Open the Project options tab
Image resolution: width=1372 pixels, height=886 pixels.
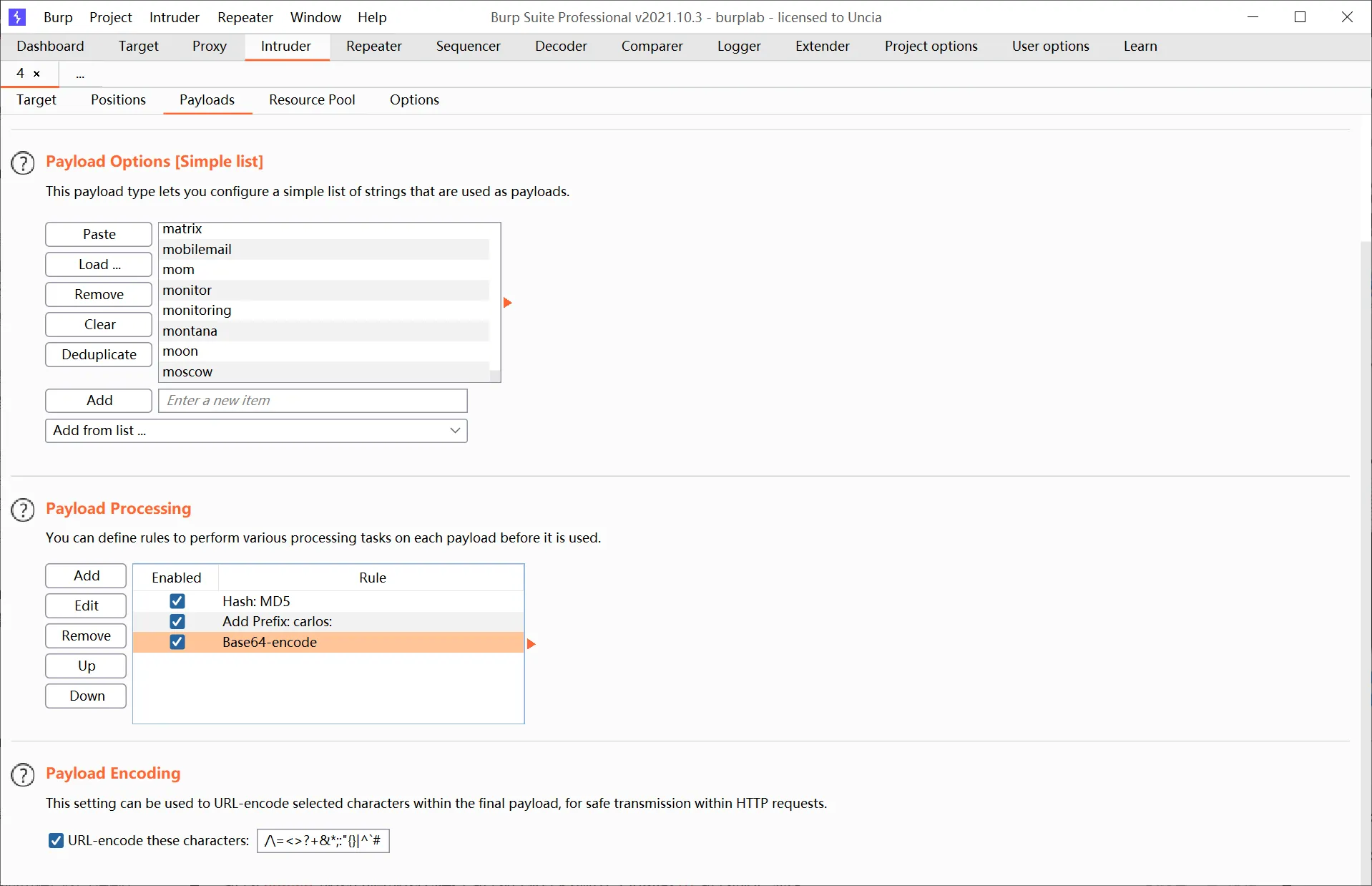coord(931,46)
